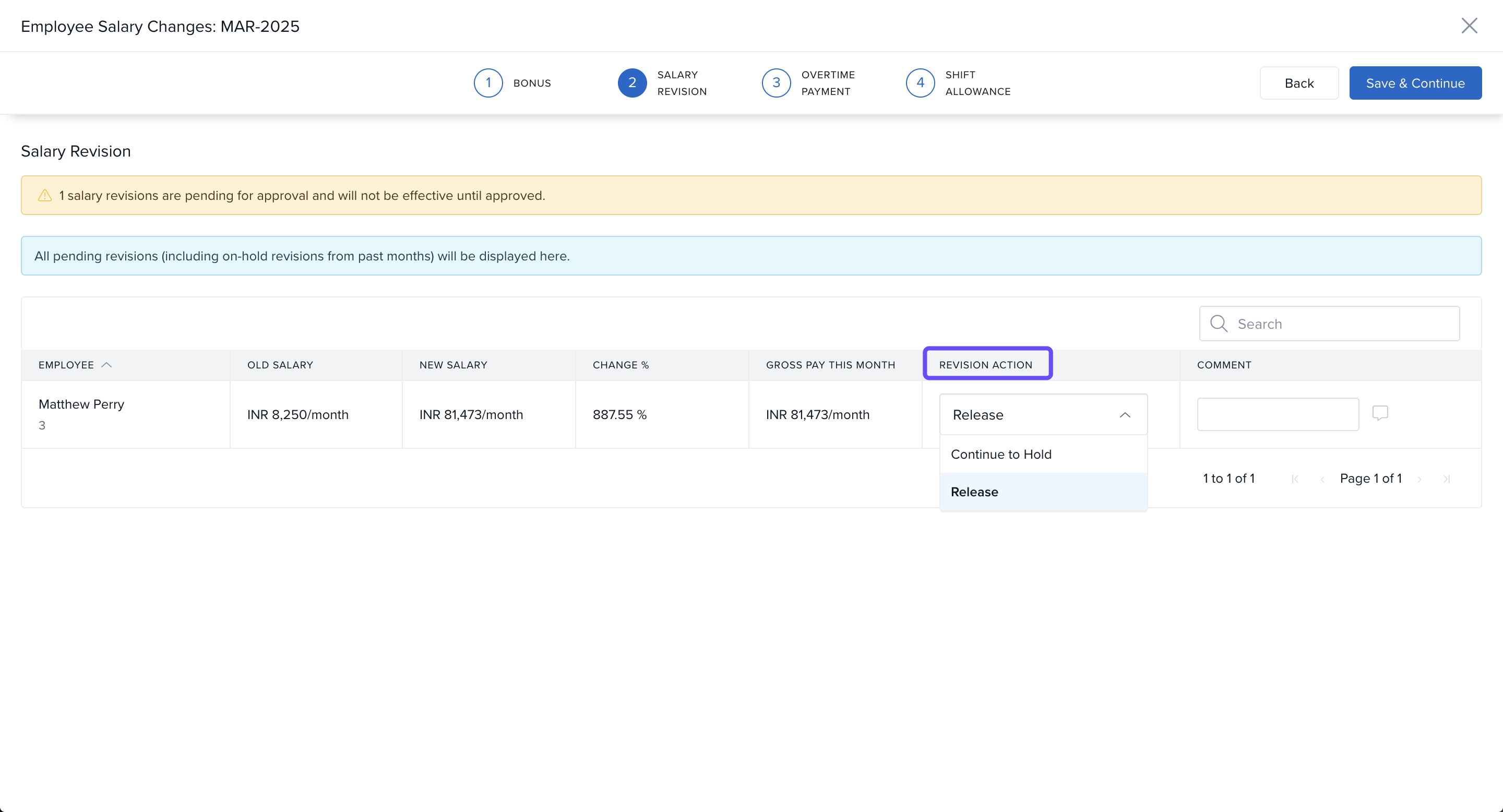Click the warning triangle icon in the banner
Viewport: 1503px width, 812px height.
coord(45,195)
